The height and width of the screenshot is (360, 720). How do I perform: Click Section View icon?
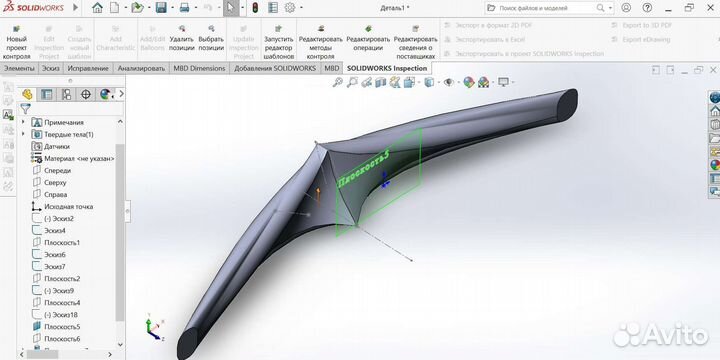tap(380, 82)
